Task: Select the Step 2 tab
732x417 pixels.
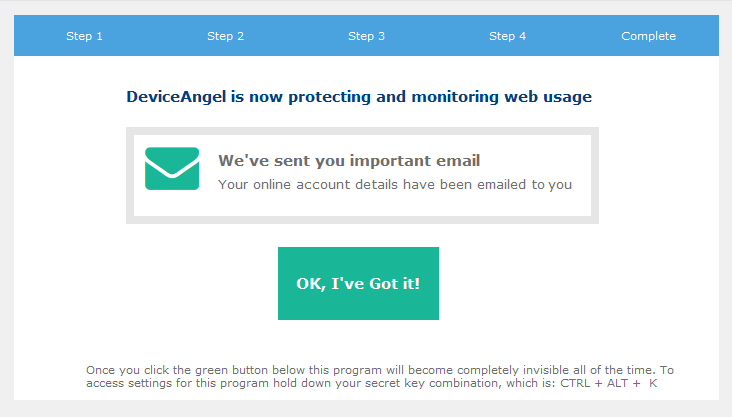Action: tap(225, 36)
